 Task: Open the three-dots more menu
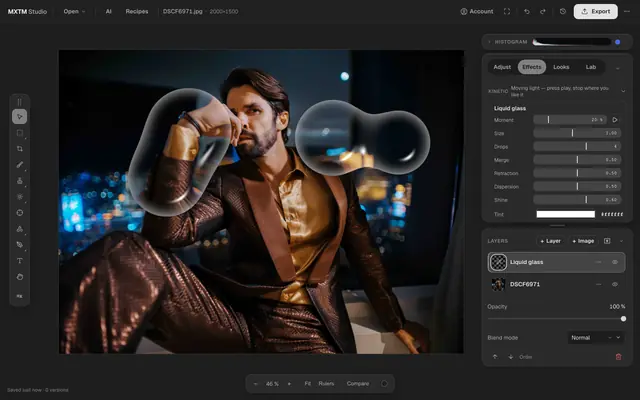click(x=627, y=11)
